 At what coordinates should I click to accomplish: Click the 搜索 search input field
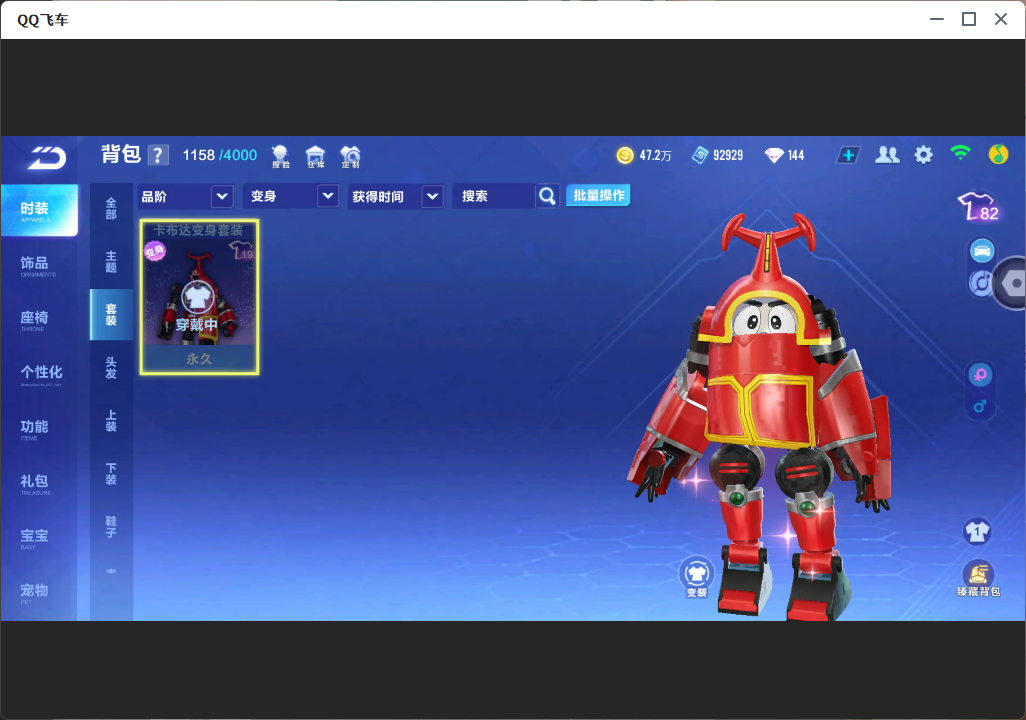coord(494,196)
